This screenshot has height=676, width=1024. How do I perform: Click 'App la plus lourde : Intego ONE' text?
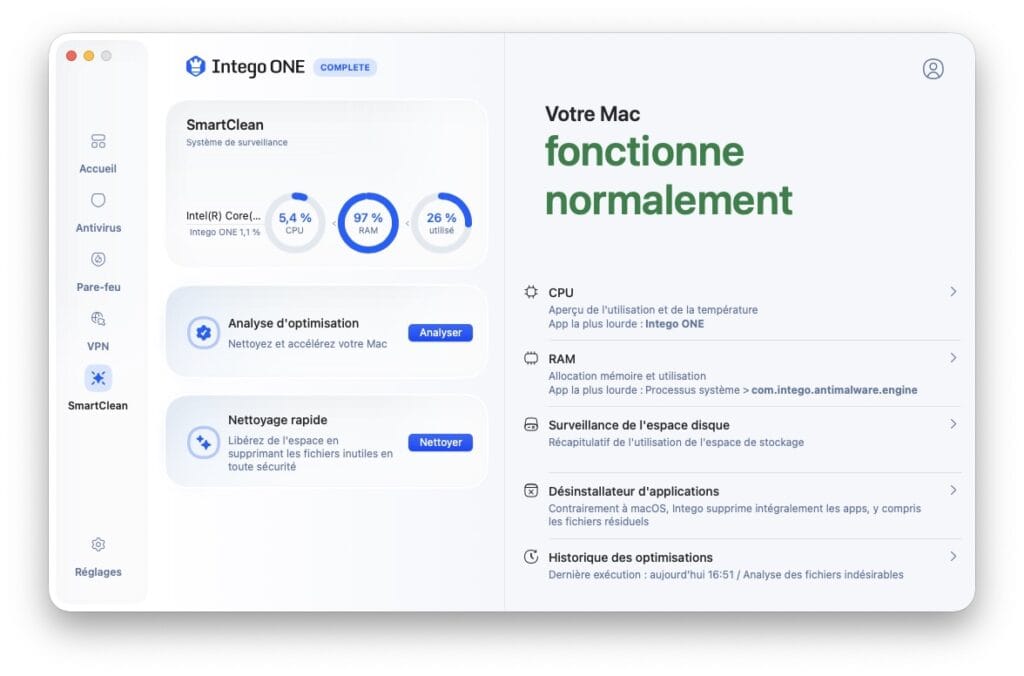(626, 324)
